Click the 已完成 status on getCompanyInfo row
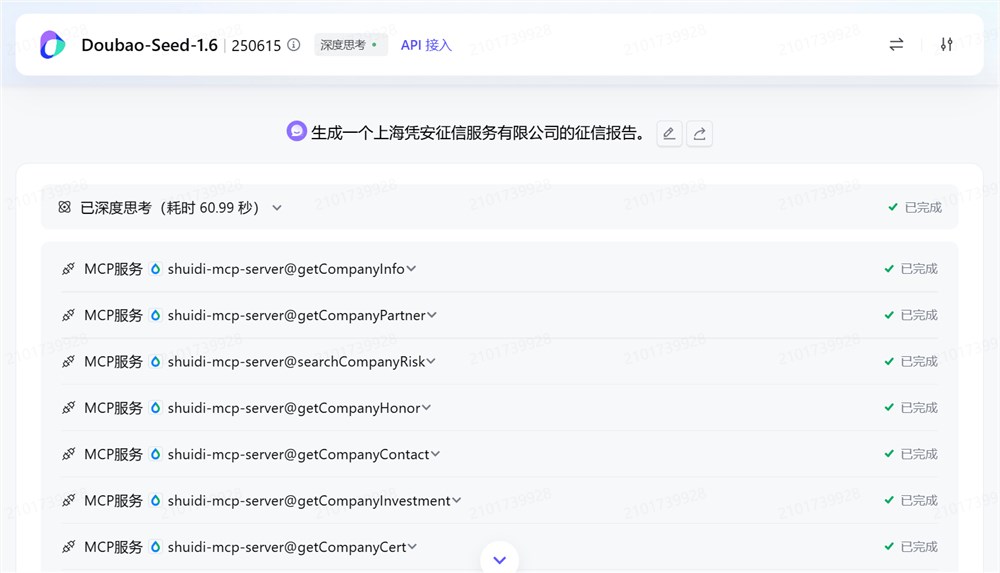The height and width of the screenshot is (573, 1000). (911, 269)
